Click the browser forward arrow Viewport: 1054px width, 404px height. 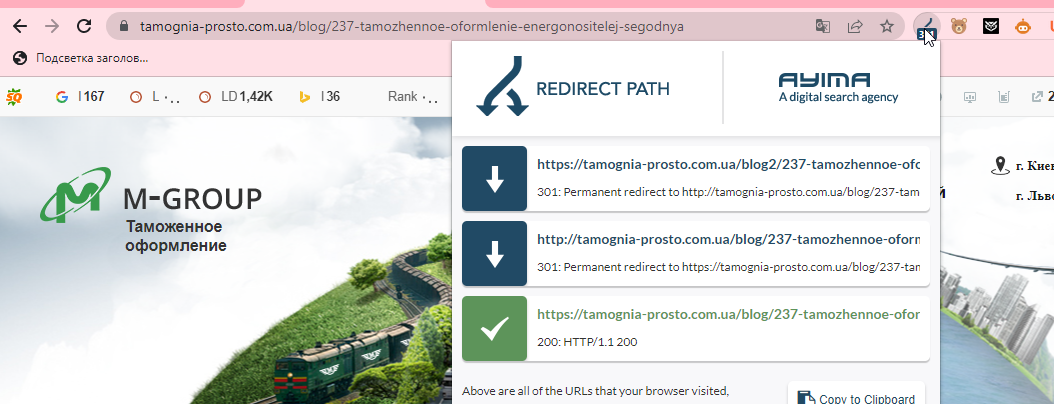coord(52,26)
